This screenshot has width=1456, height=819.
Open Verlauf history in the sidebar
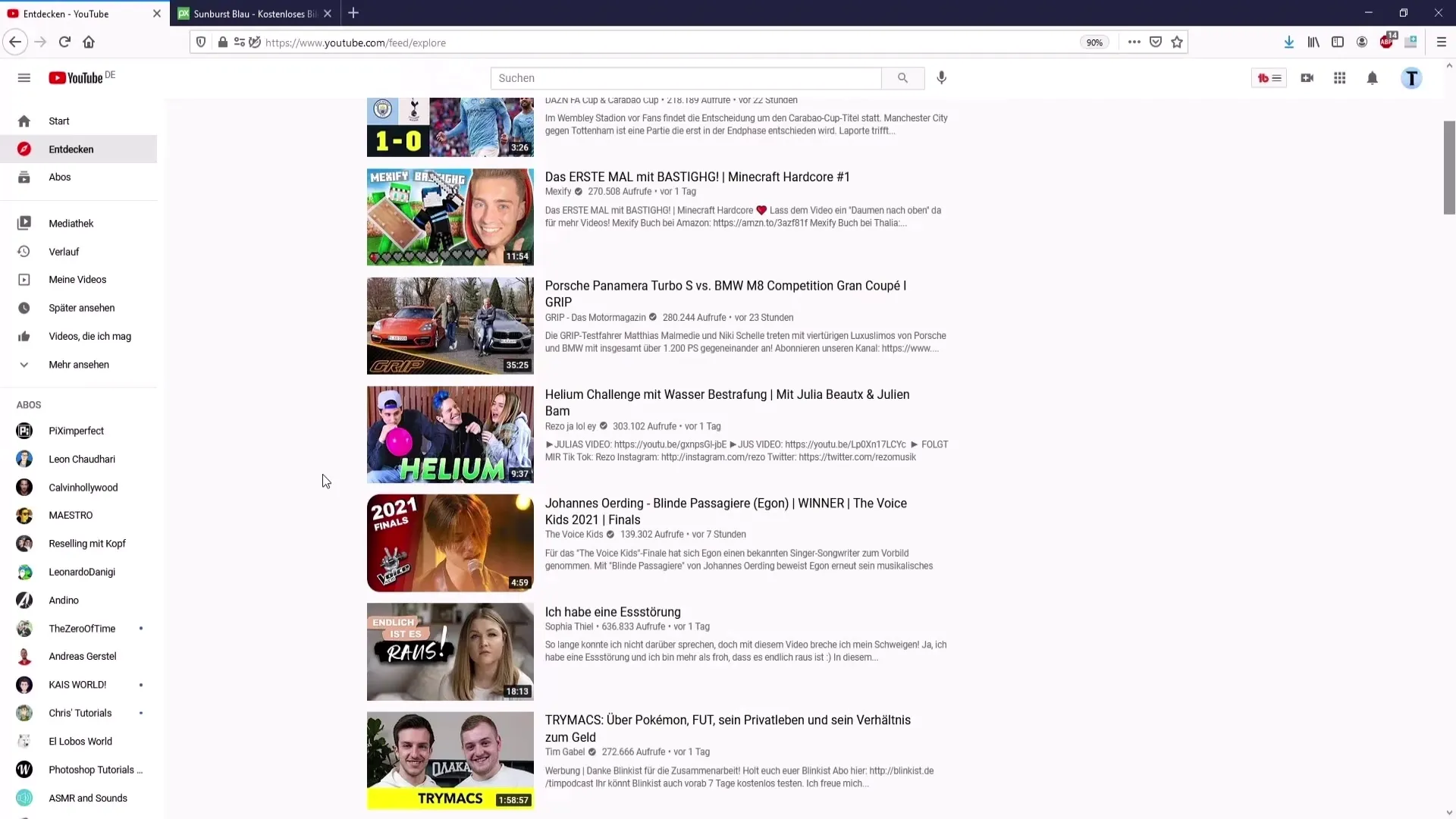pos(78,252)
